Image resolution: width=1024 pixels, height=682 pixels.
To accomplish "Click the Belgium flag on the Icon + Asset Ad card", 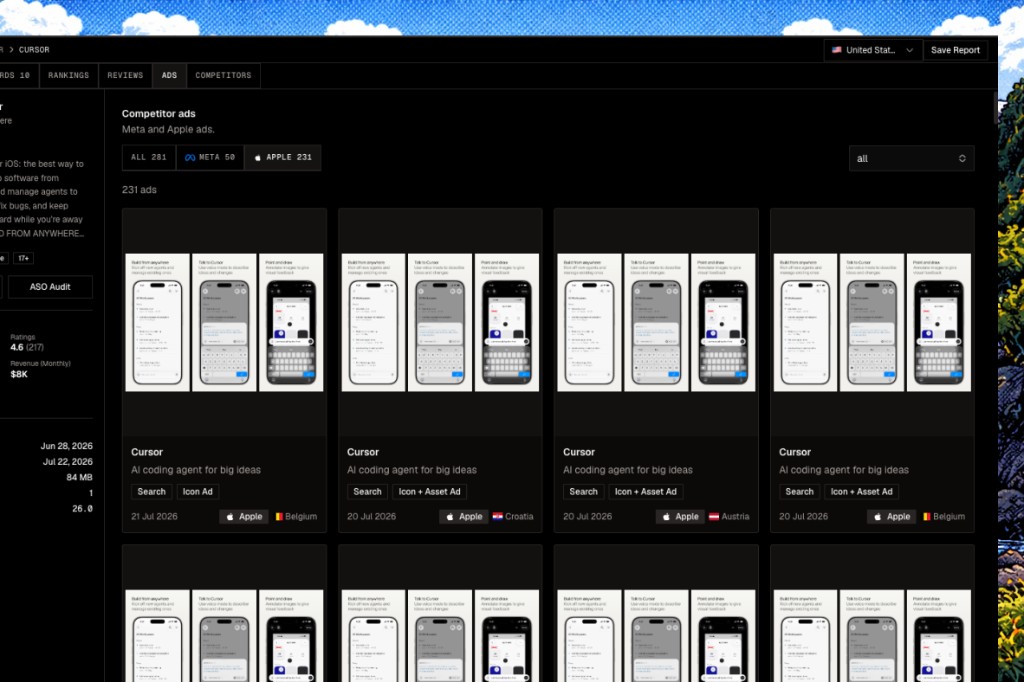I will tap(927, 517).
